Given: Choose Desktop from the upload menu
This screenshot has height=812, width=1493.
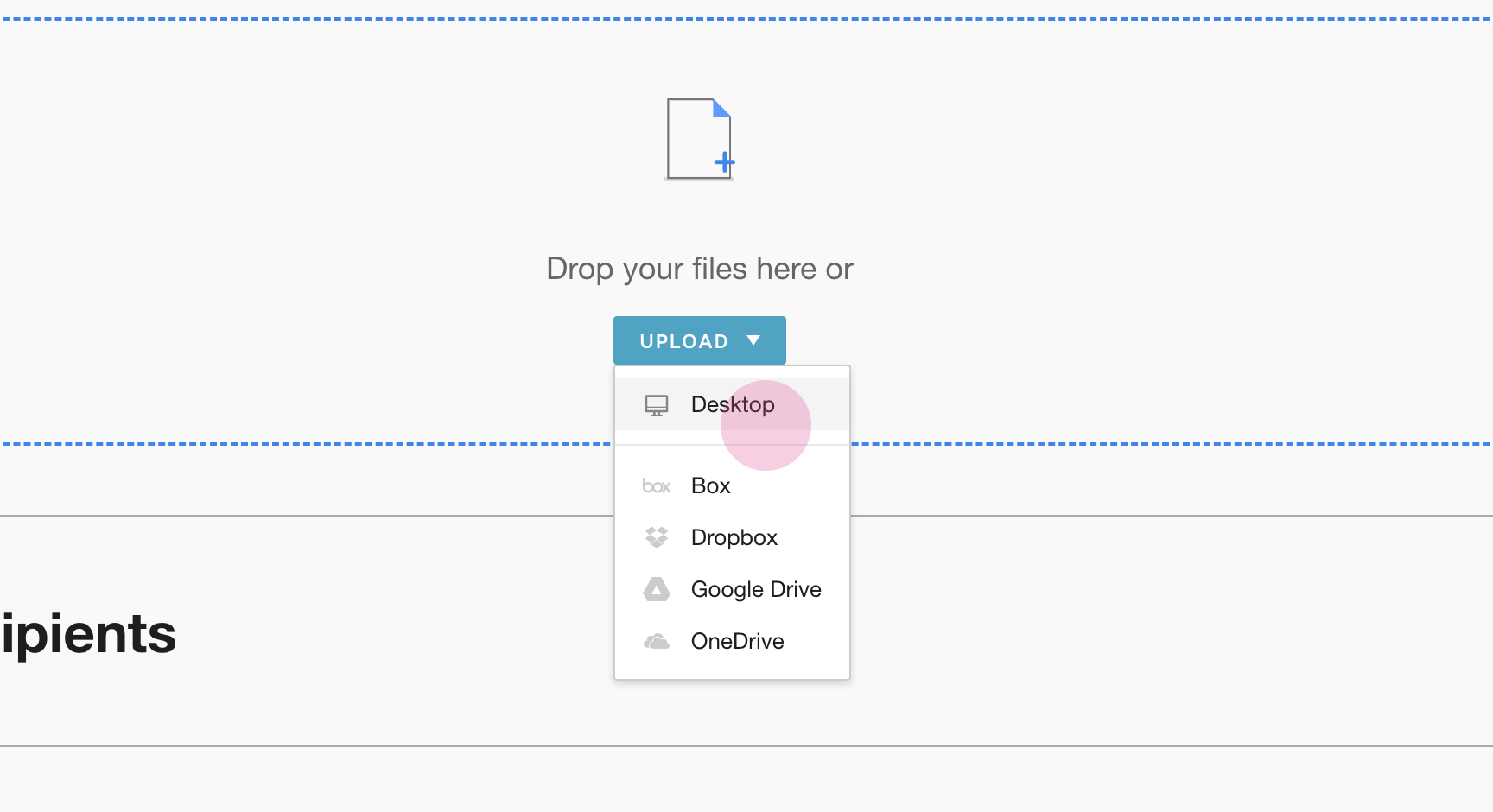Looking at the screenshot, I should [x=732, y=404].
